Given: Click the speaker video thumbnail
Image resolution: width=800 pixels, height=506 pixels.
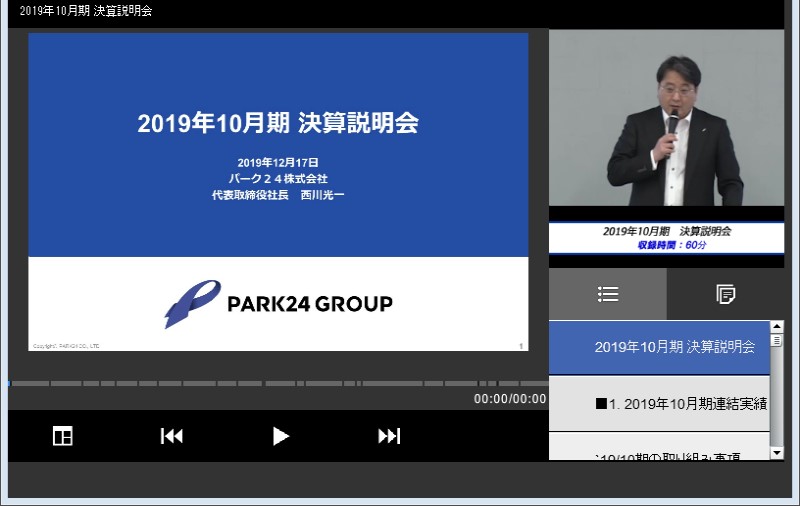Looking at the screenshot, I should (666, 118).
